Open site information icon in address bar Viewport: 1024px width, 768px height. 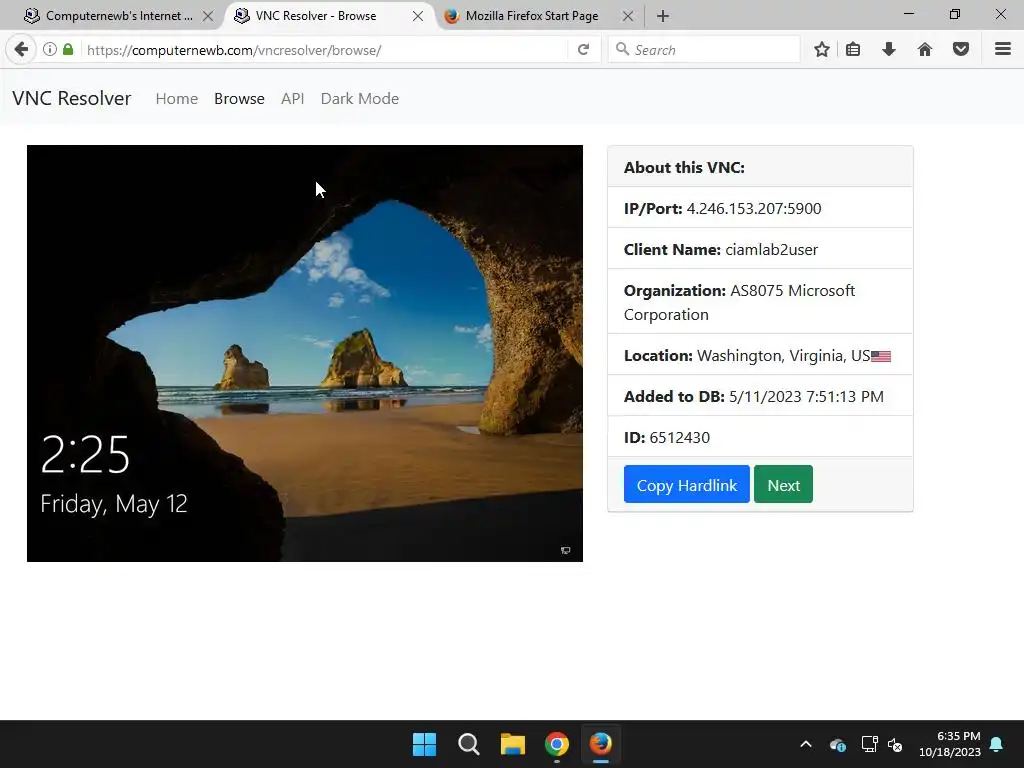(50, 50)
